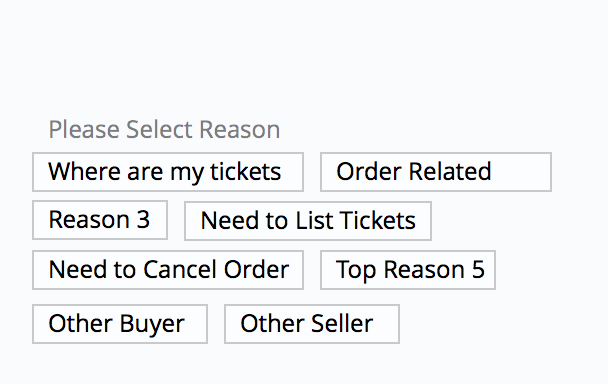Set reason to Need to Cancel Order
Viewport: 608px width, 384px height.
pyautogui.click(x=168, y=270)
